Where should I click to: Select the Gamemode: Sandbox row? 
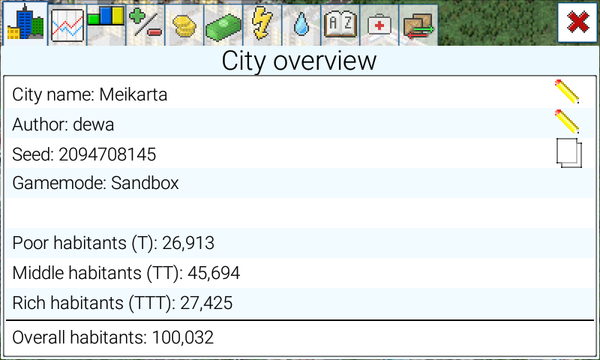[300, 183]
